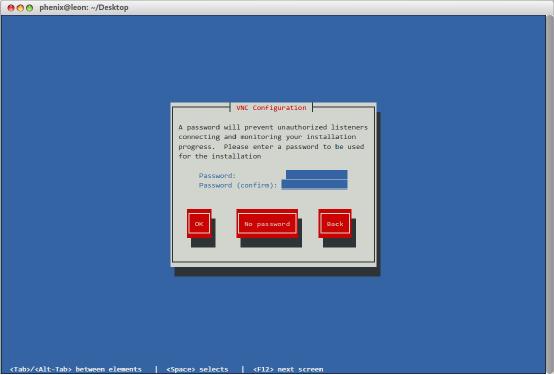Focus the Password (confirm) input field
The height and width of the screenshot is (375, 554).
pos(314,184)
